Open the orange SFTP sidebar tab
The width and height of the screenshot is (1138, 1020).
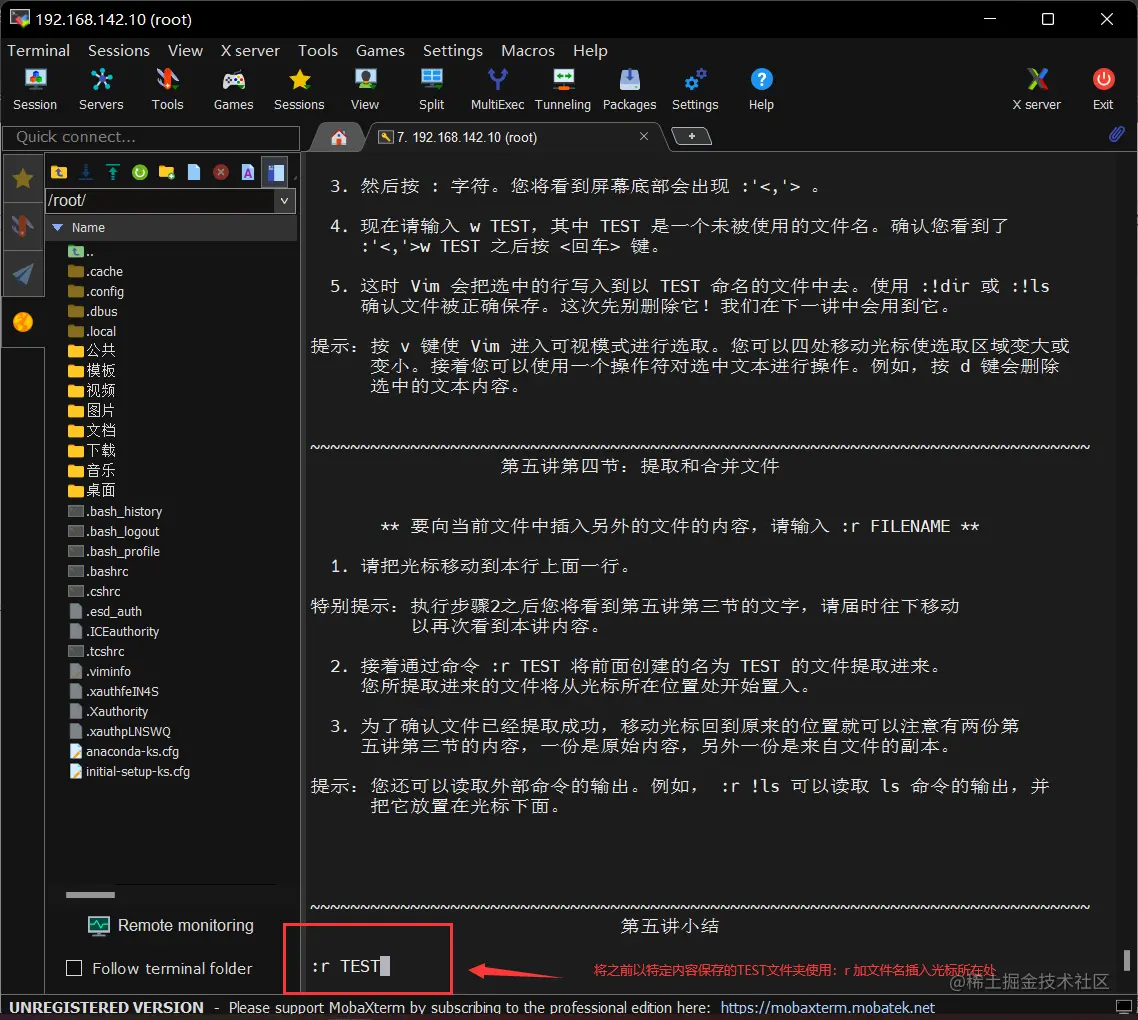(23, 322)
